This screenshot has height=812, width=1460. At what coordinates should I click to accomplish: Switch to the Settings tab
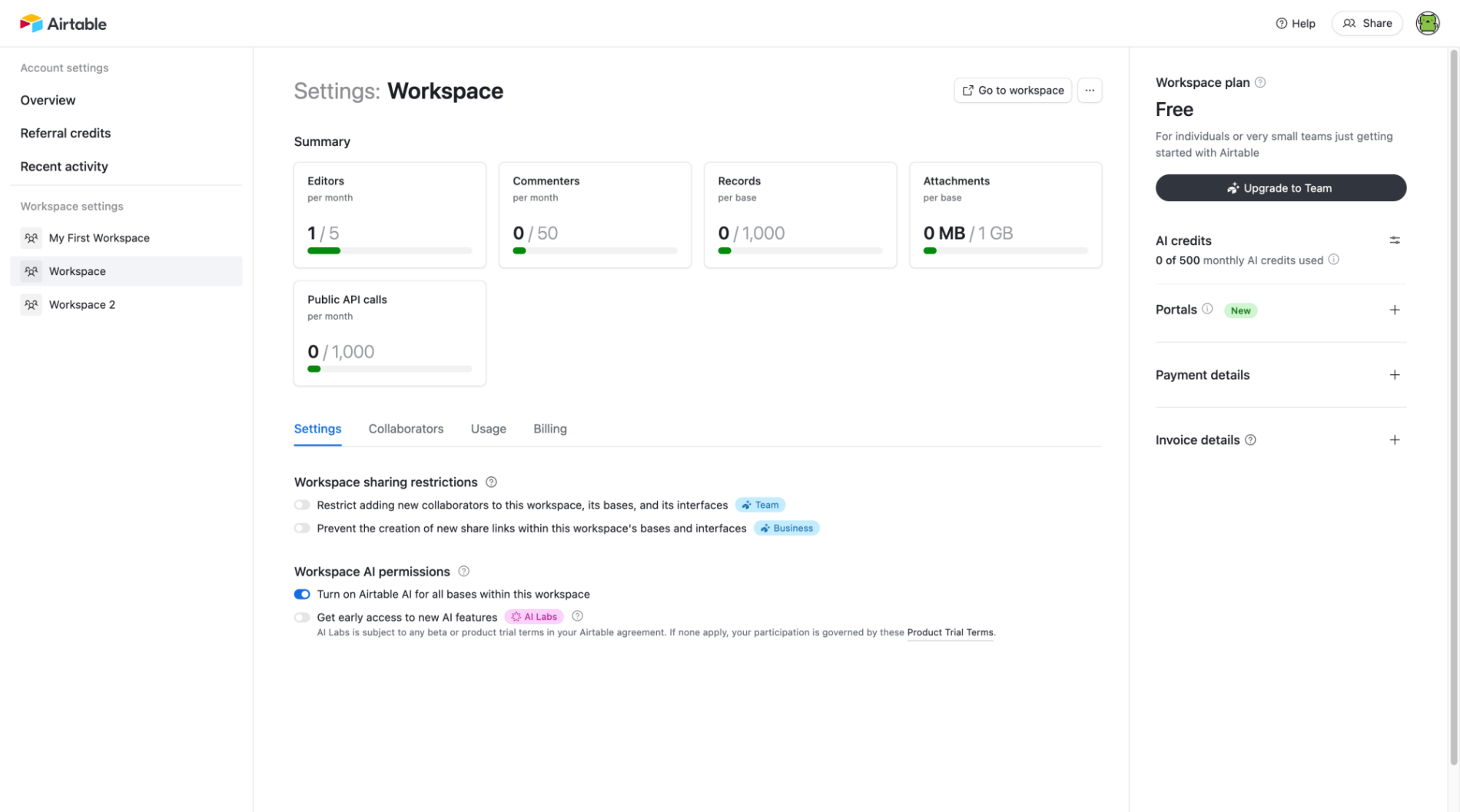click(x=317, y=429)
